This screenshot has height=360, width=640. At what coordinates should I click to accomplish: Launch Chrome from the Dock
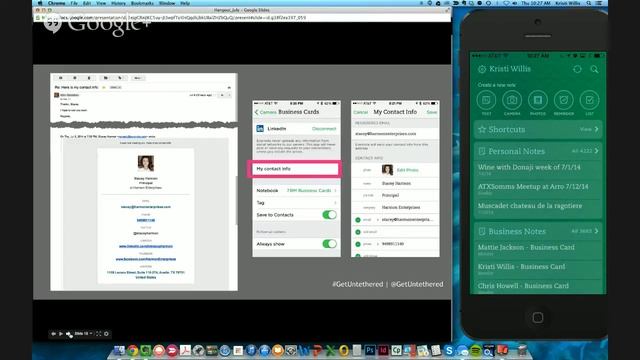132,350
